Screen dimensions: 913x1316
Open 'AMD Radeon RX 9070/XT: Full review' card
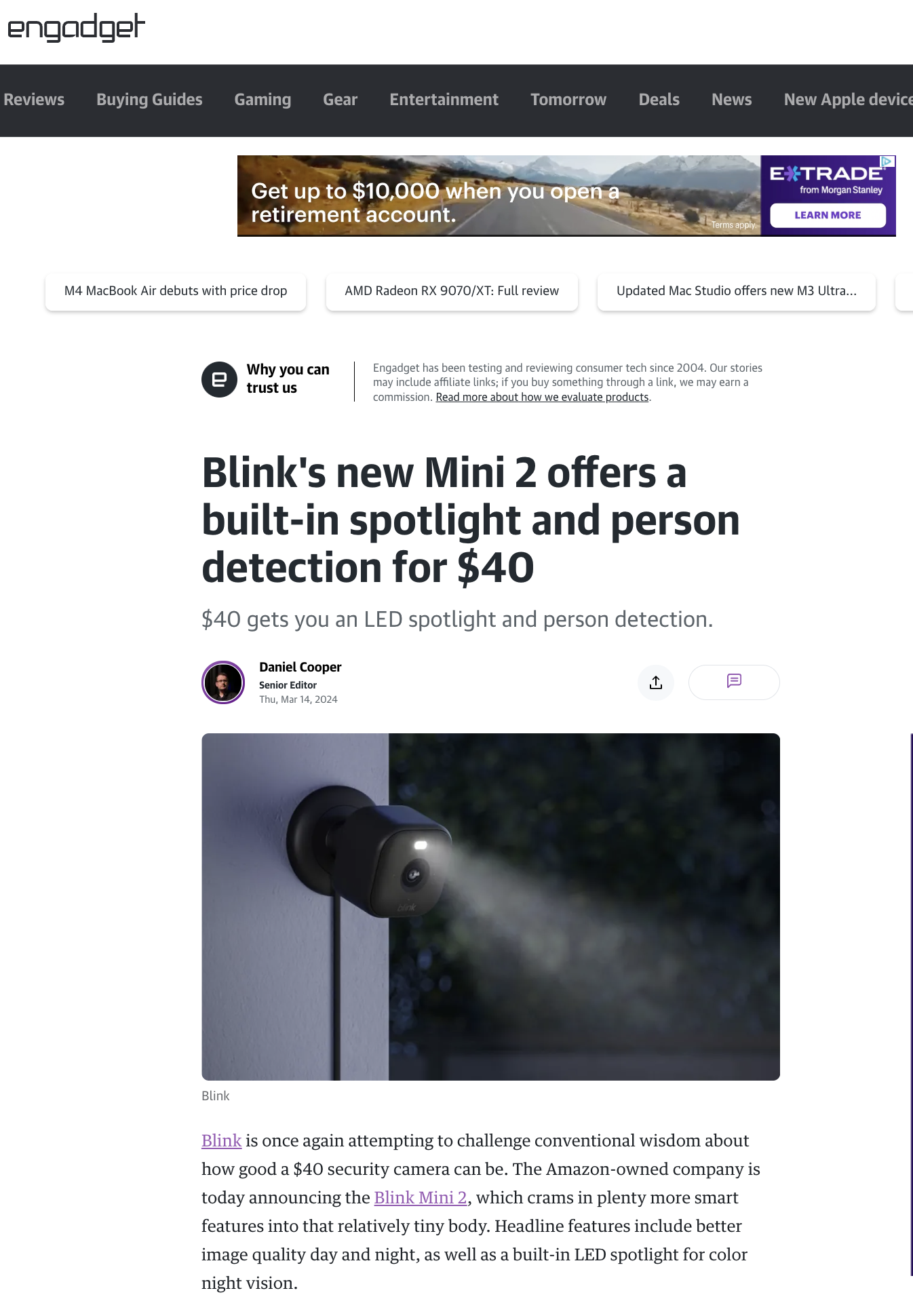click(452, 291)
